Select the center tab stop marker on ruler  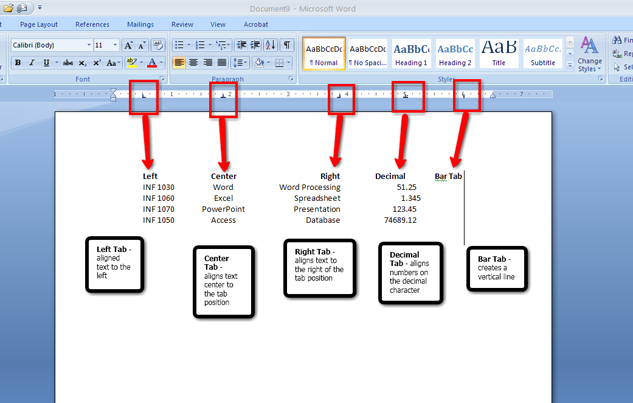(x=223, y=96)
